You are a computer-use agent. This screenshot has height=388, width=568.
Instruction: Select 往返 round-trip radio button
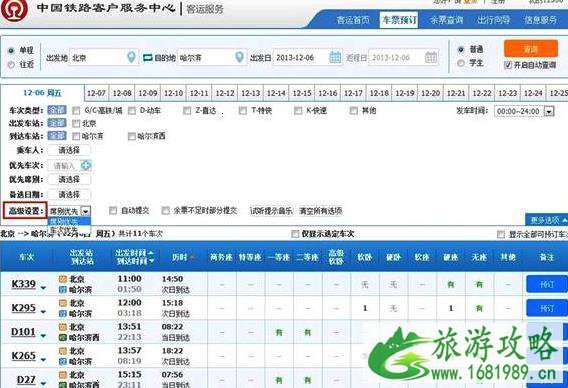point(11,64)
